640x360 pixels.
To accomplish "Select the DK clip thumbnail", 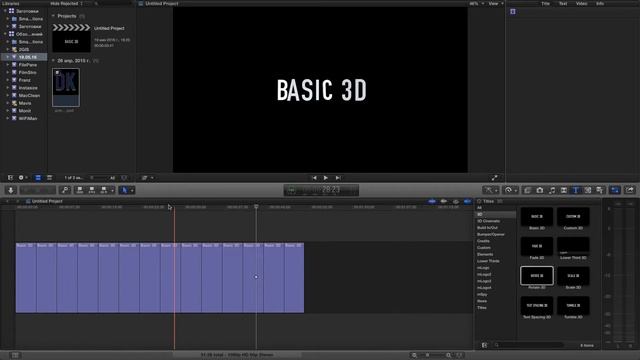I will pyautogui.click(x=66, y=87).
